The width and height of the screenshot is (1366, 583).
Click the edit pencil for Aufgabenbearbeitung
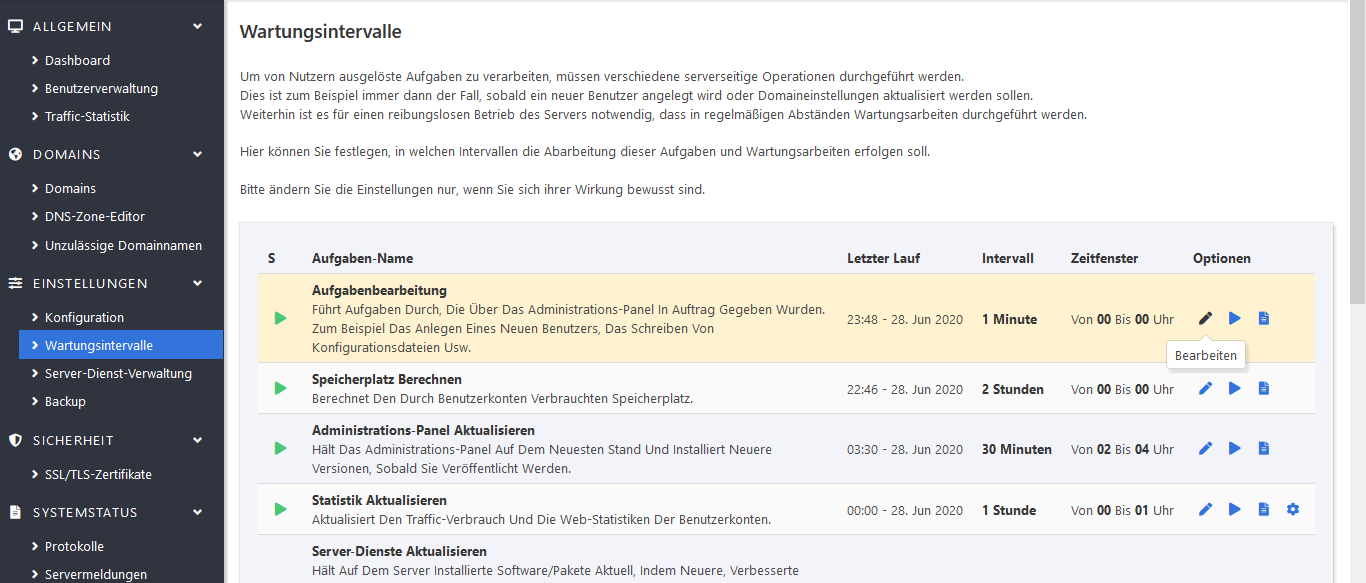coord(1205,318)
